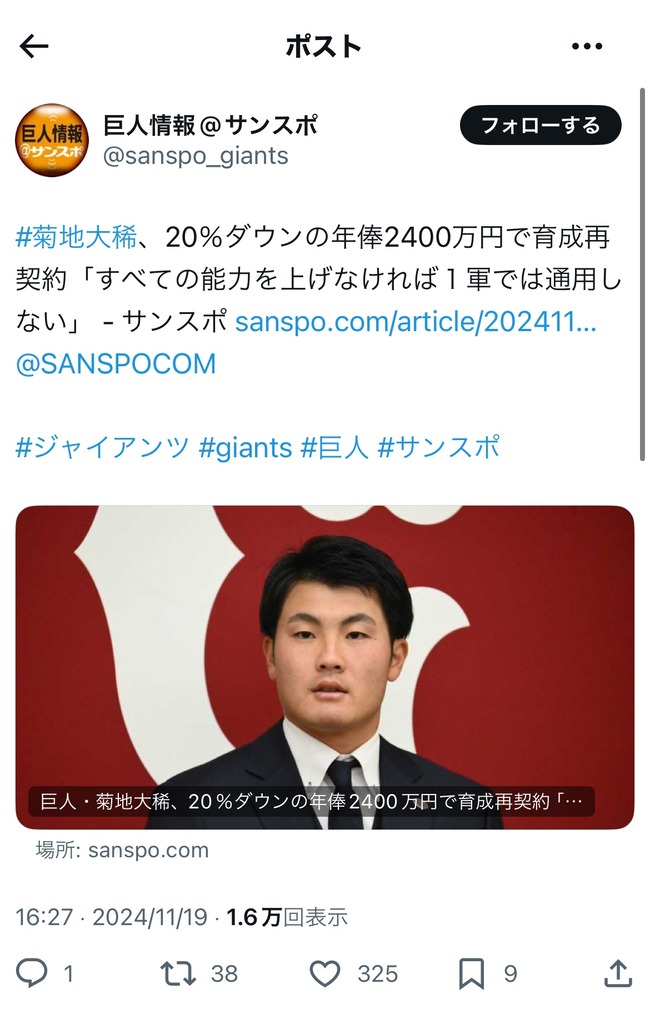Image resolution: width=650 pixels, height=1019 pixels.
Task: Open the #サンスポ hashtag
Action: (x=439, y=448)
